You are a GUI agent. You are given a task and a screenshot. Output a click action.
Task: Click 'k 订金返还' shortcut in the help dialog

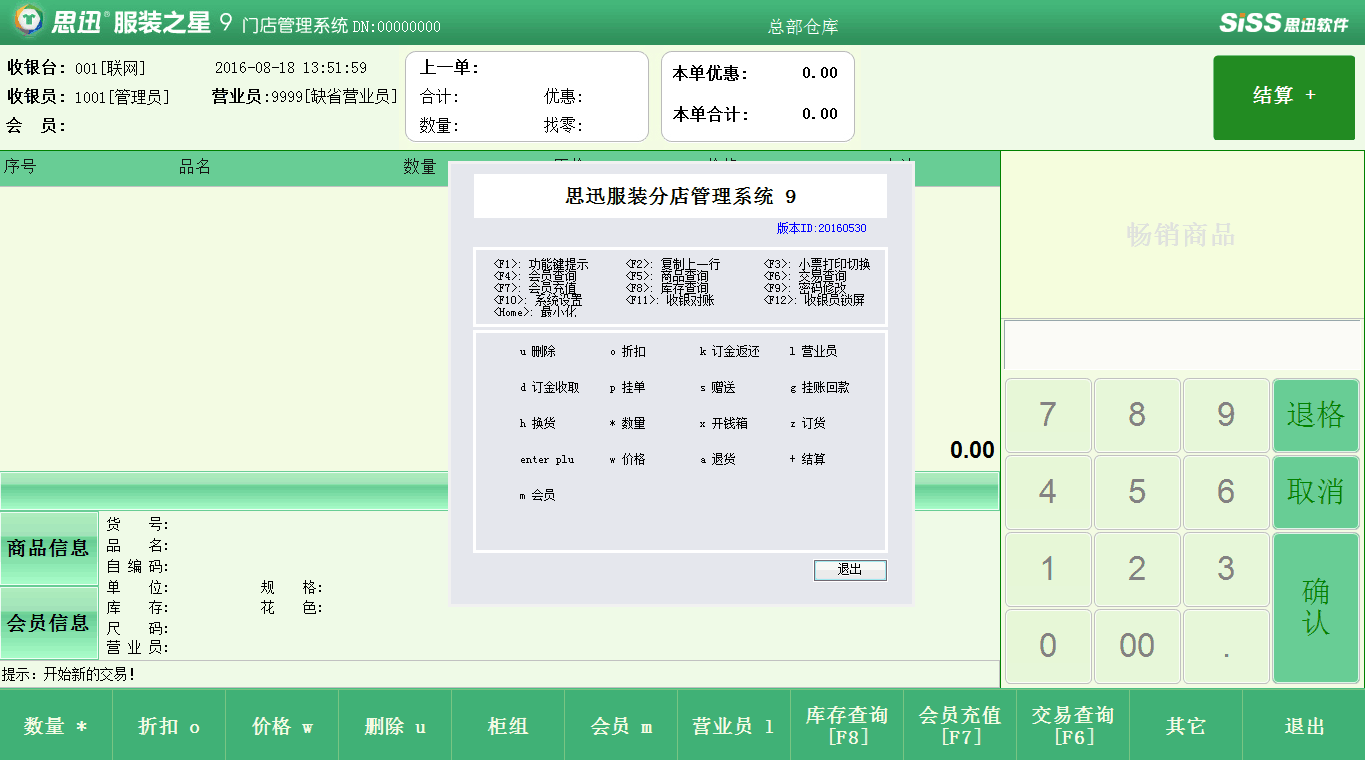730,352
